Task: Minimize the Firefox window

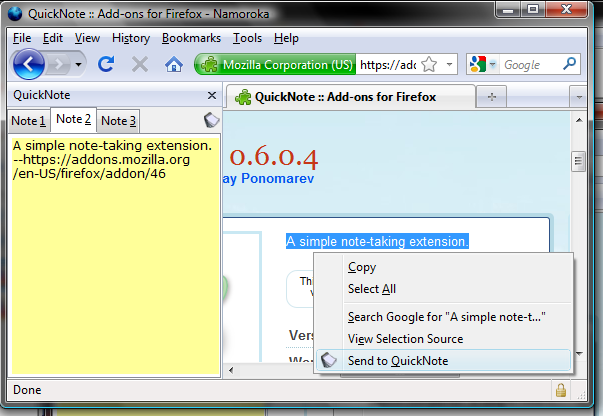Action: [x=508, y=9]
